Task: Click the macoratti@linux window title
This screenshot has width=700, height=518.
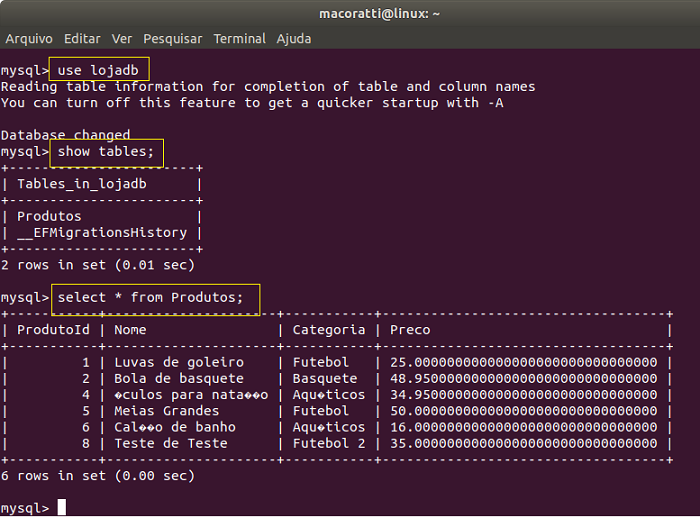Action: 379,14
